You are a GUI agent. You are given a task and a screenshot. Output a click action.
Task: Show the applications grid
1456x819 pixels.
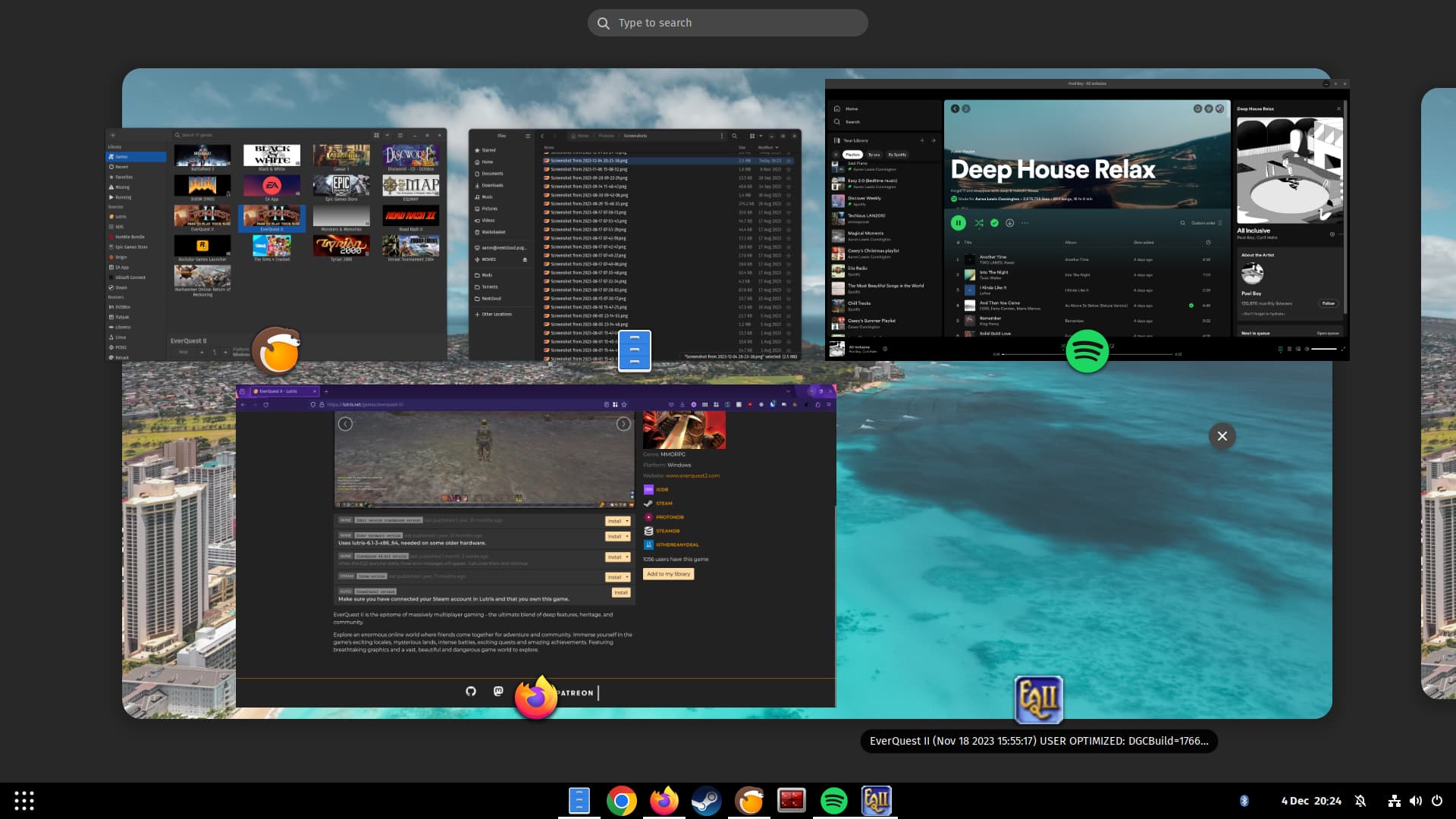pyautogui.click(x=24, y=801)
